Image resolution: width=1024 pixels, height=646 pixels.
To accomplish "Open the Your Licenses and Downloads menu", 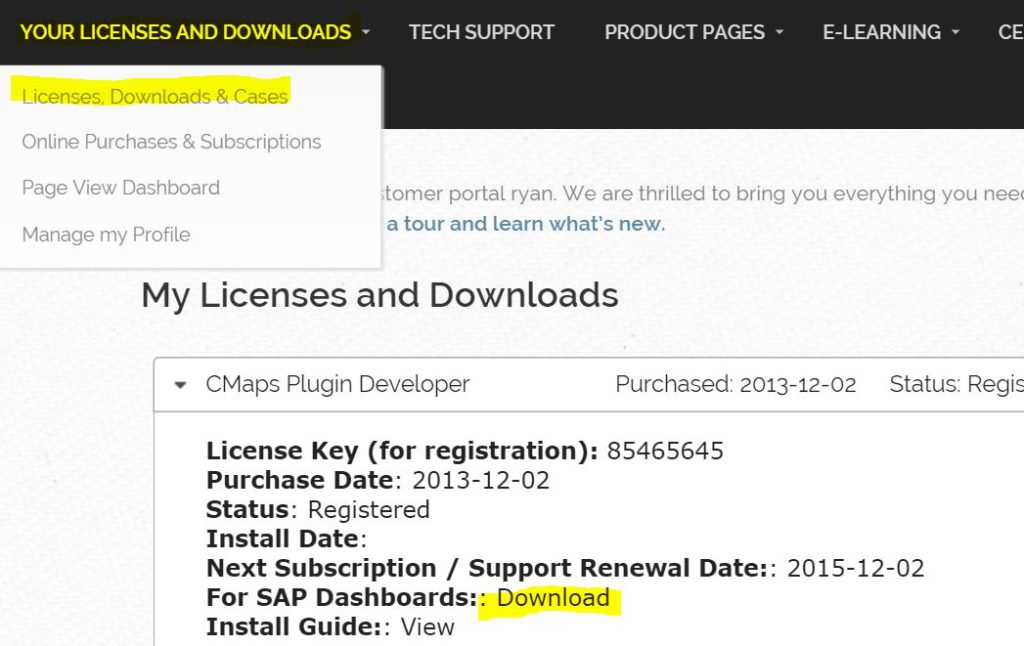I will click(x=185, y=32).
